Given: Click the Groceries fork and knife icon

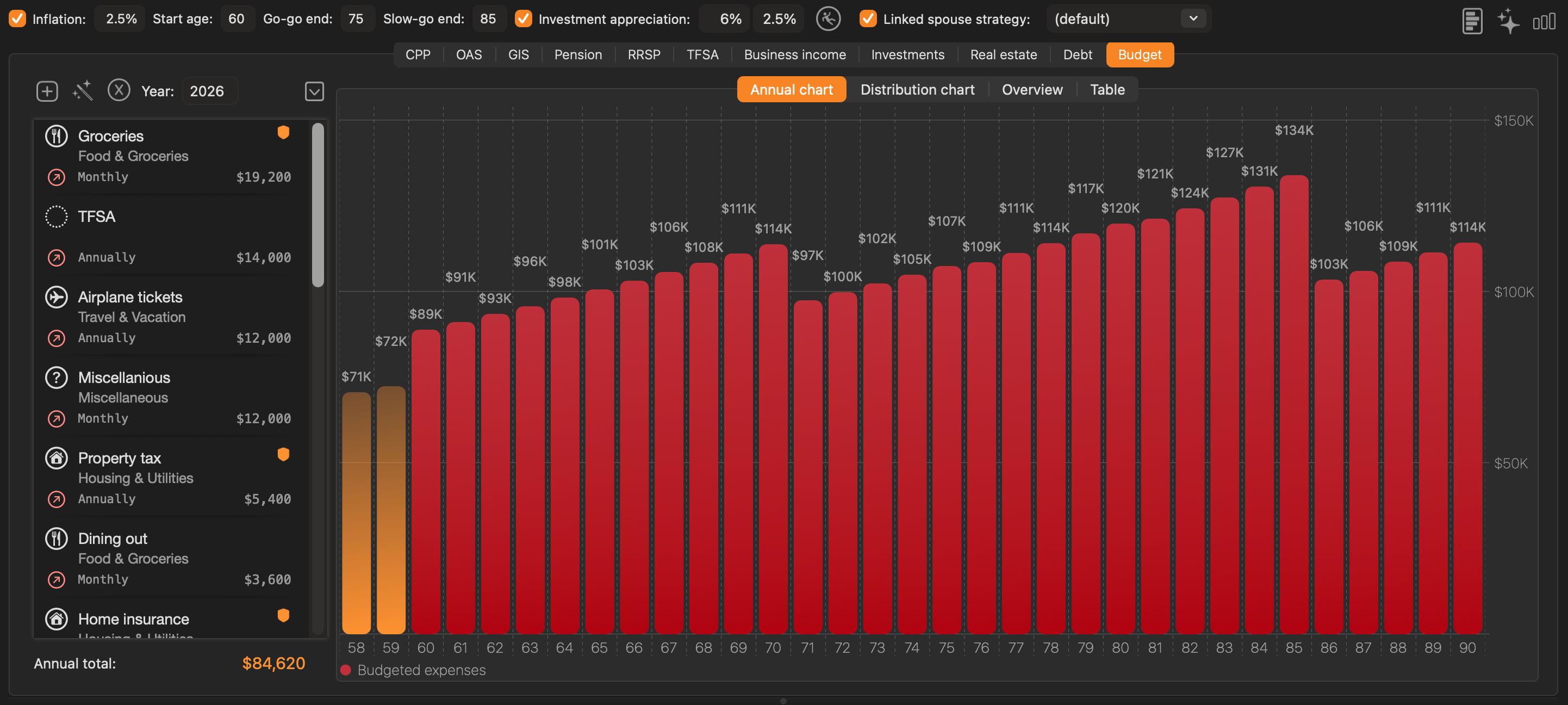Looking at the screenshot, I should [x=57, y=136].
